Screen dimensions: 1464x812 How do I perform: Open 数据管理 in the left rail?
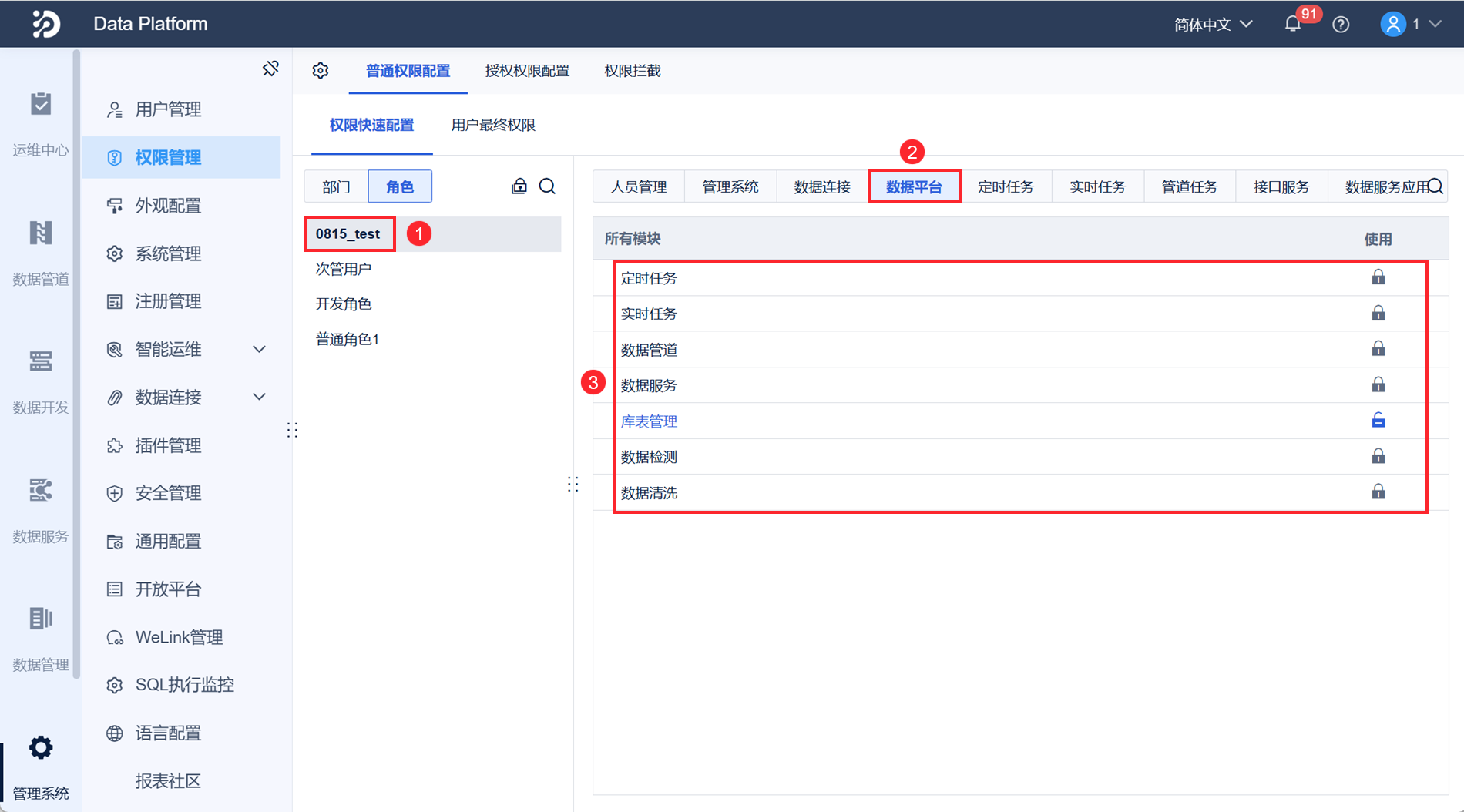40,639
